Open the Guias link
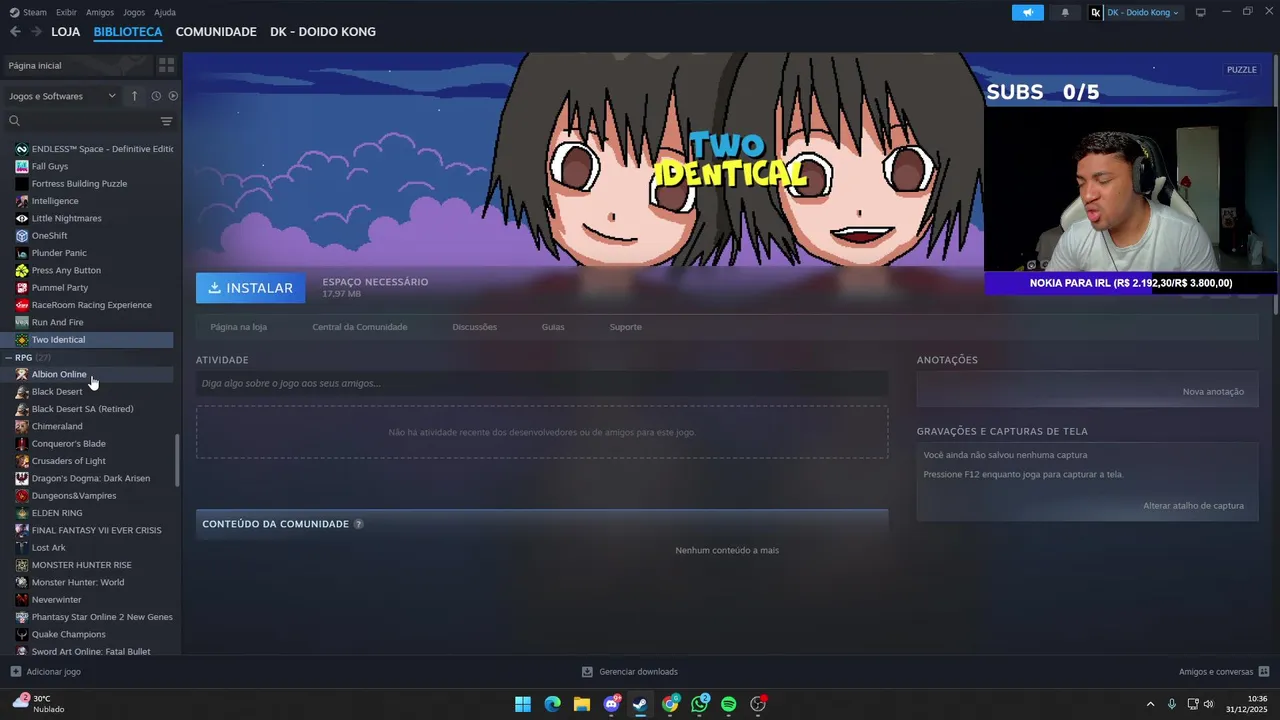1280x720 pixels. point(553,327)
